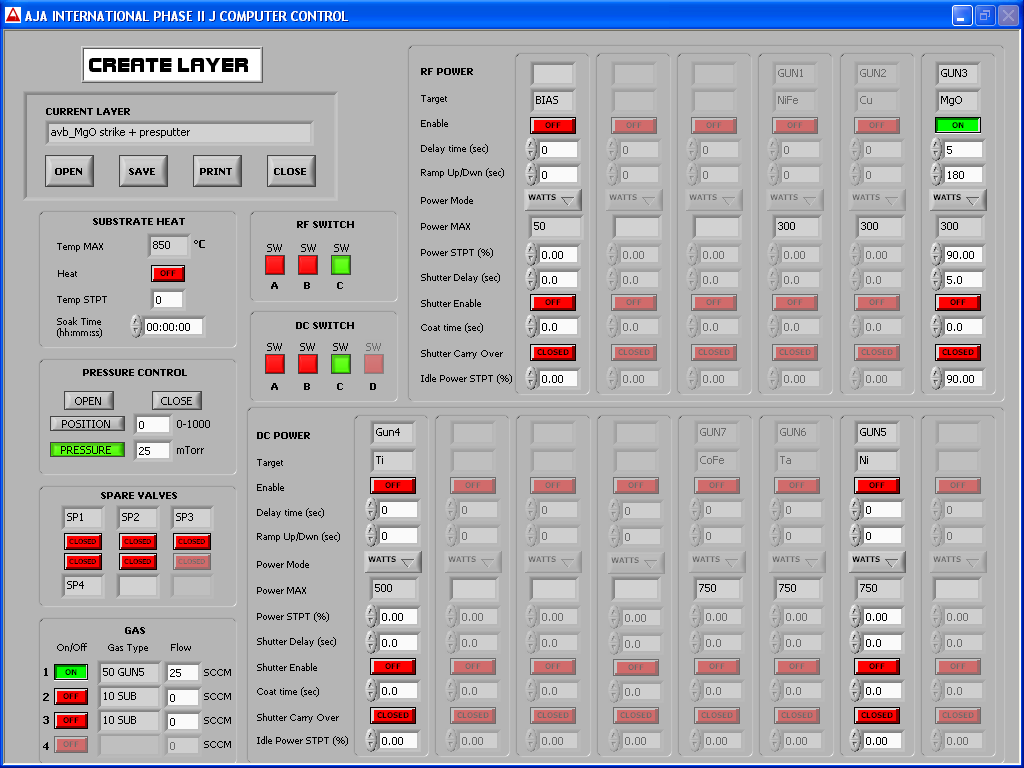Turn off Gas 1 ON toggle
The image size is (1024, 768).
coord(71,672)
